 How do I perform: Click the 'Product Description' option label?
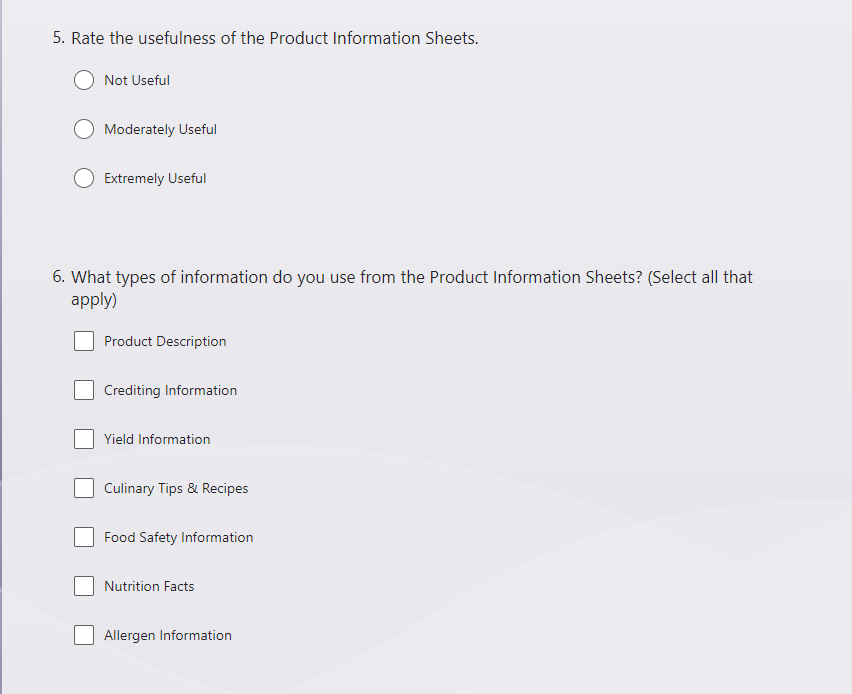click(165, 341)
